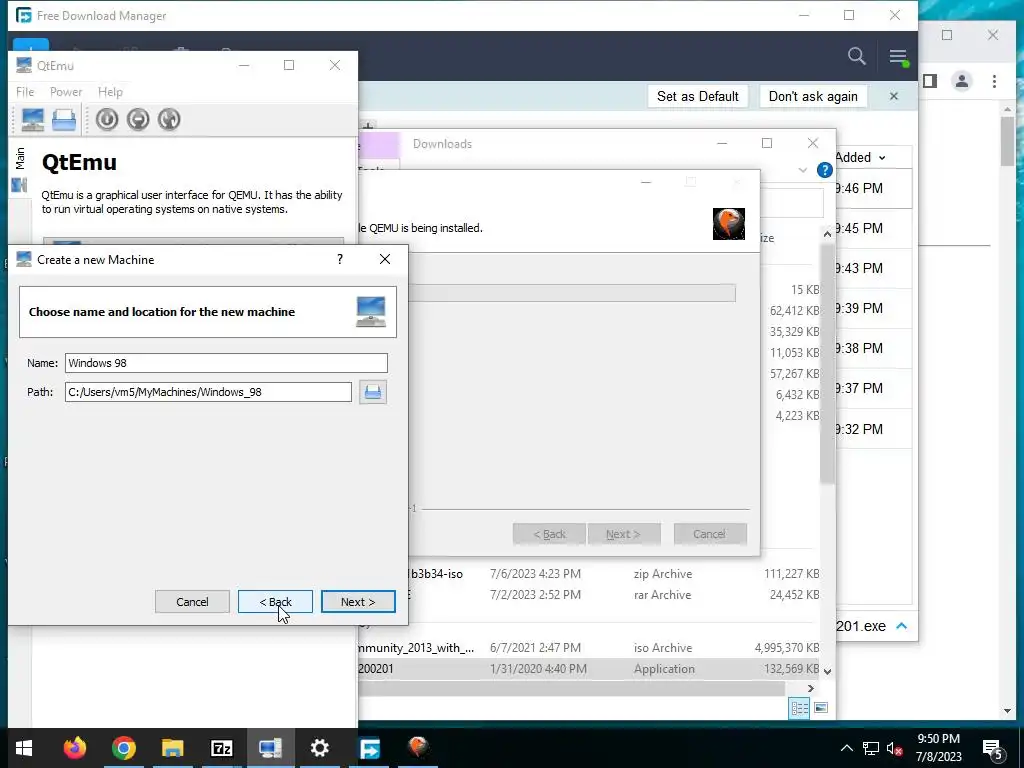1024x768 pixels.
Task: Open QtEmu Help menu
Action: tap(110, 92)
